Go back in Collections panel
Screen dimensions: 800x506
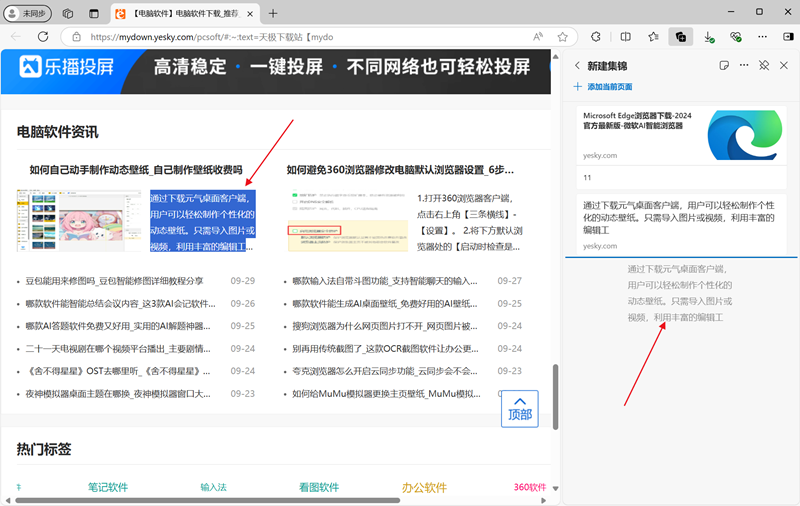click(x=577, y=65)
